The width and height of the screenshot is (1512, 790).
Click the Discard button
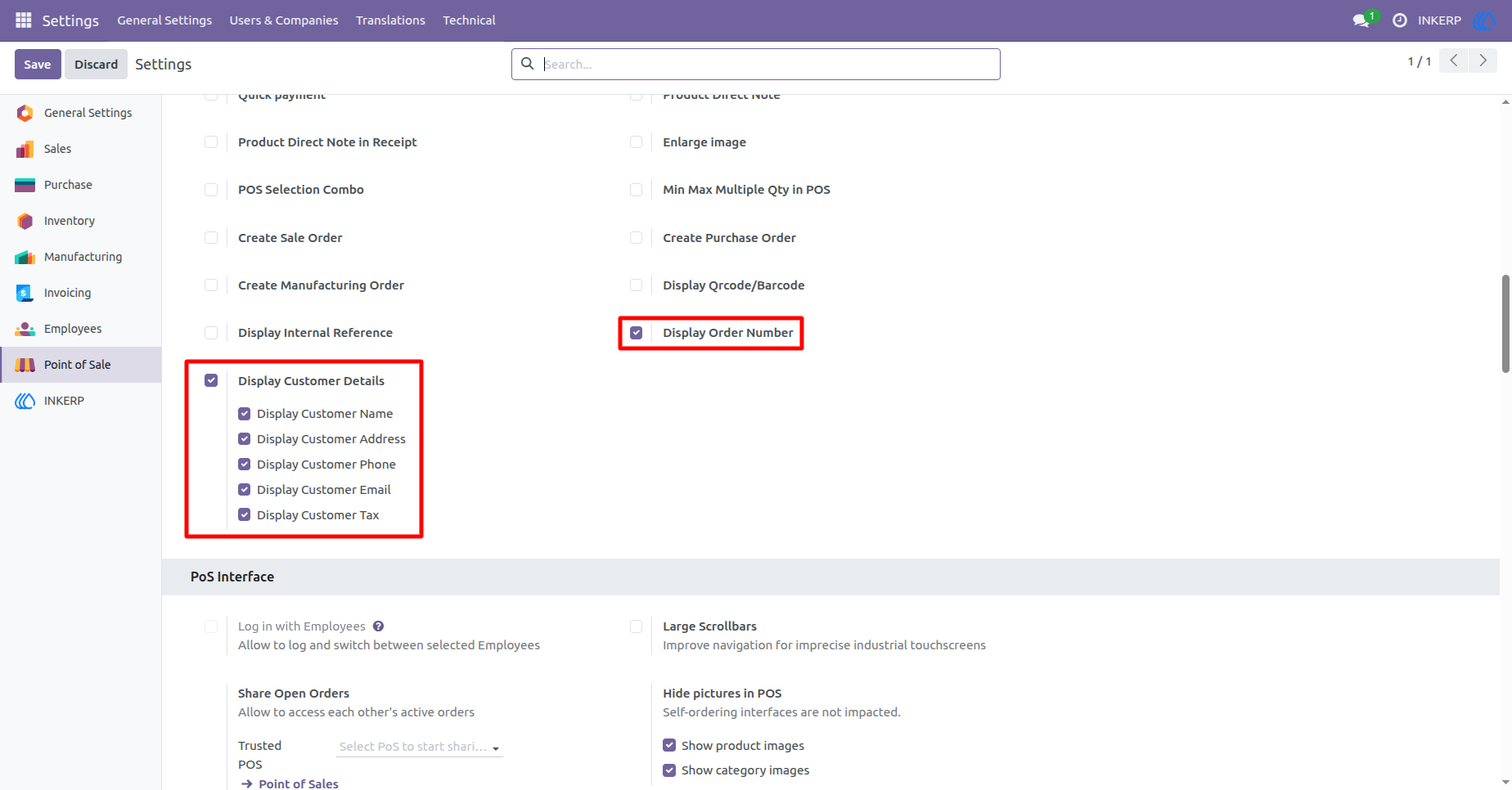coord(97,64)
